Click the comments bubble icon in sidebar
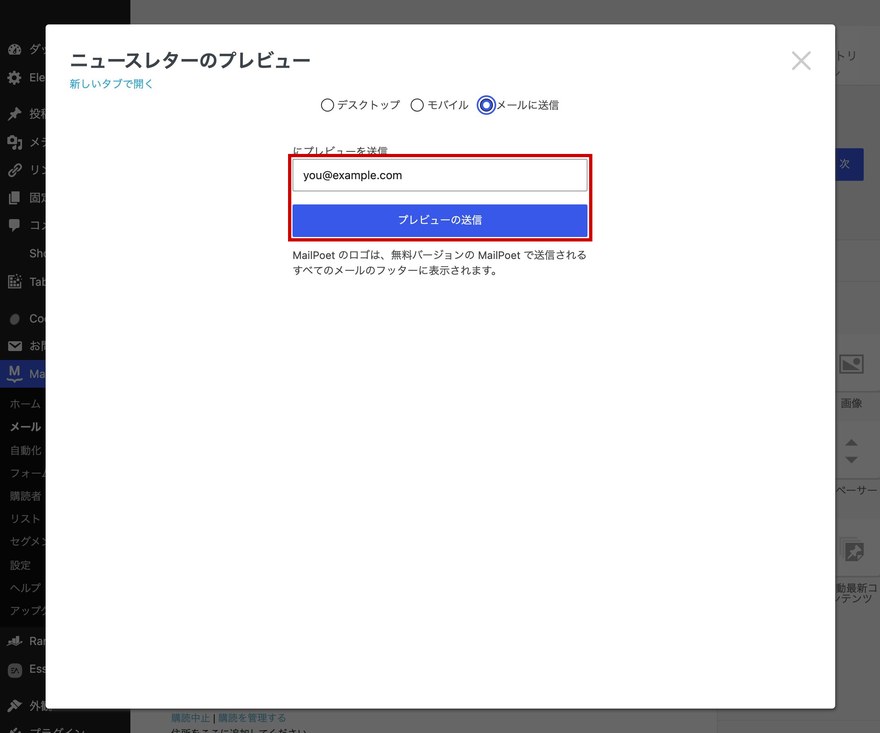880x733 pixels. (x=15, y=226)
